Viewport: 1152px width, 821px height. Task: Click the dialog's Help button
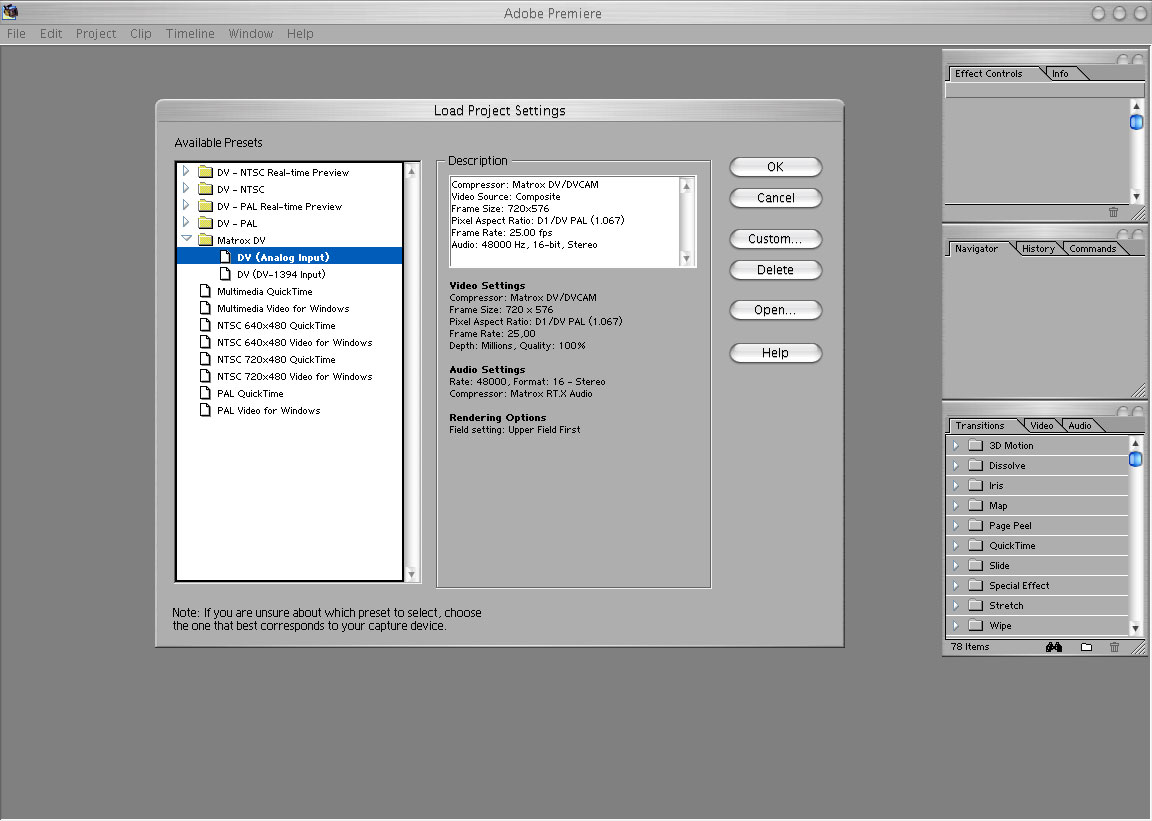tap(775, 353)
